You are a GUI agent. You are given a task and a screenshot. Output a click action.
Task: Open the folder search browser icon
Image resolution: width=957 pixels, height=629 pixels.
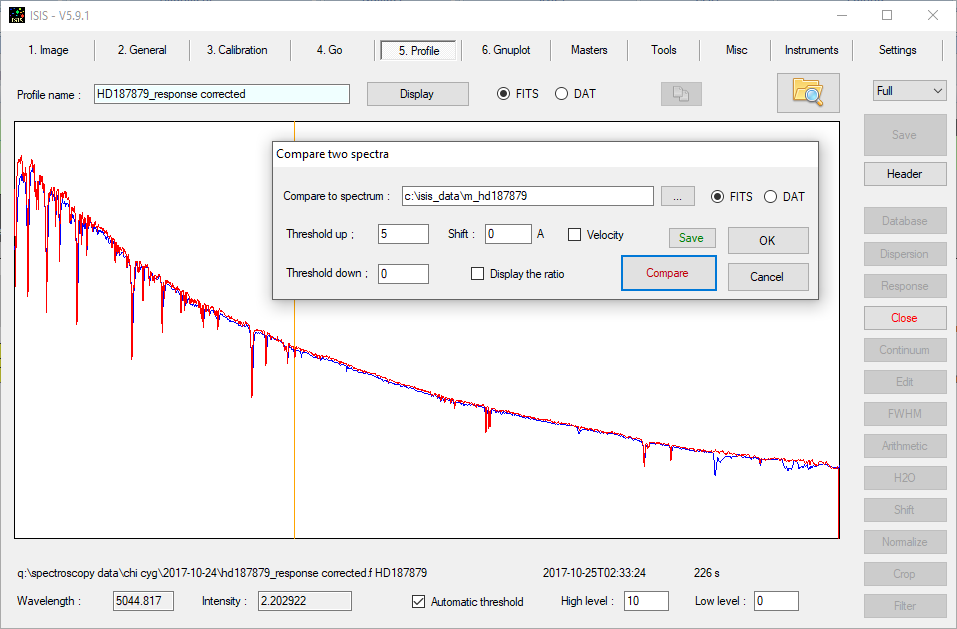point(808,93)
